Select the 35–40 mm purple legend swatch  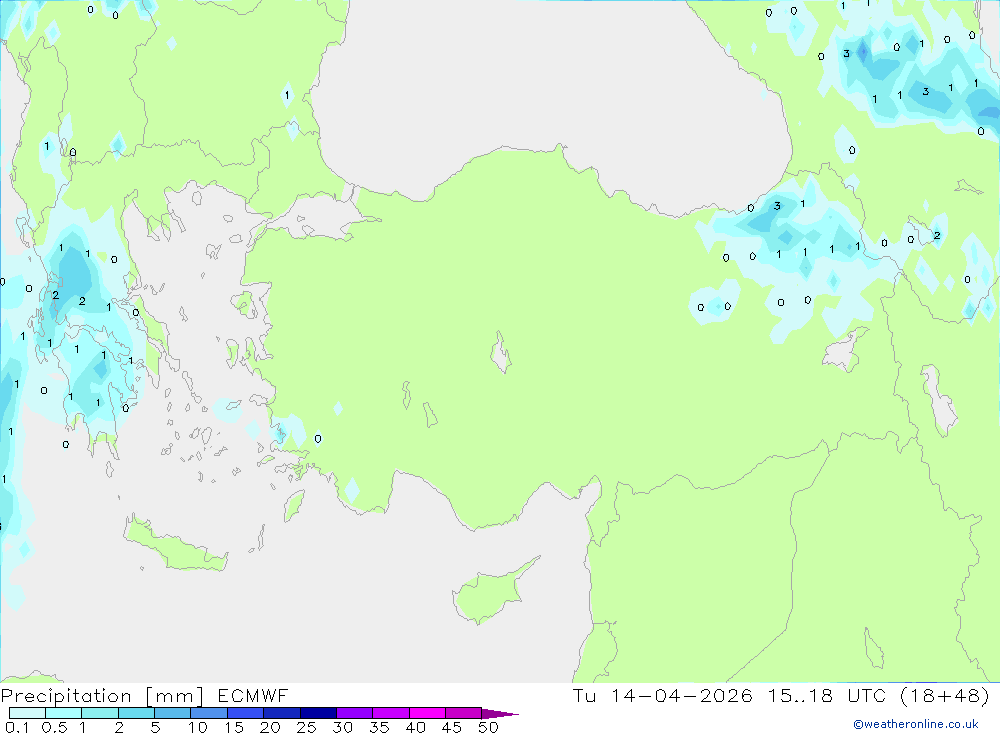coord(390,713)
